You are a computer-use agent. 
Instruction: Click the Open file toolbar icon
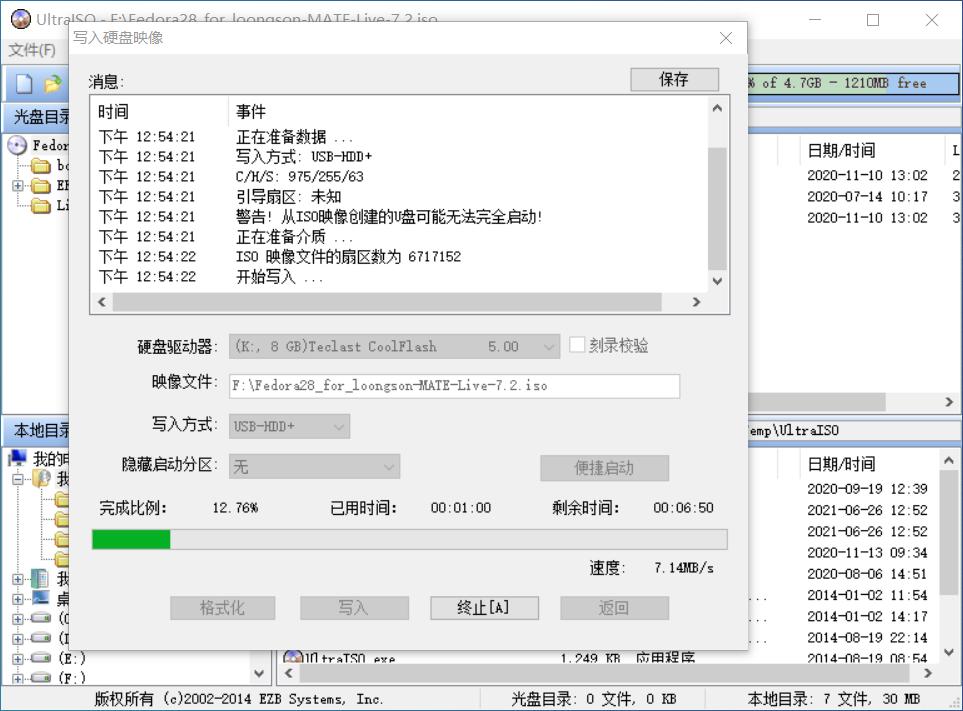[52, 82]
